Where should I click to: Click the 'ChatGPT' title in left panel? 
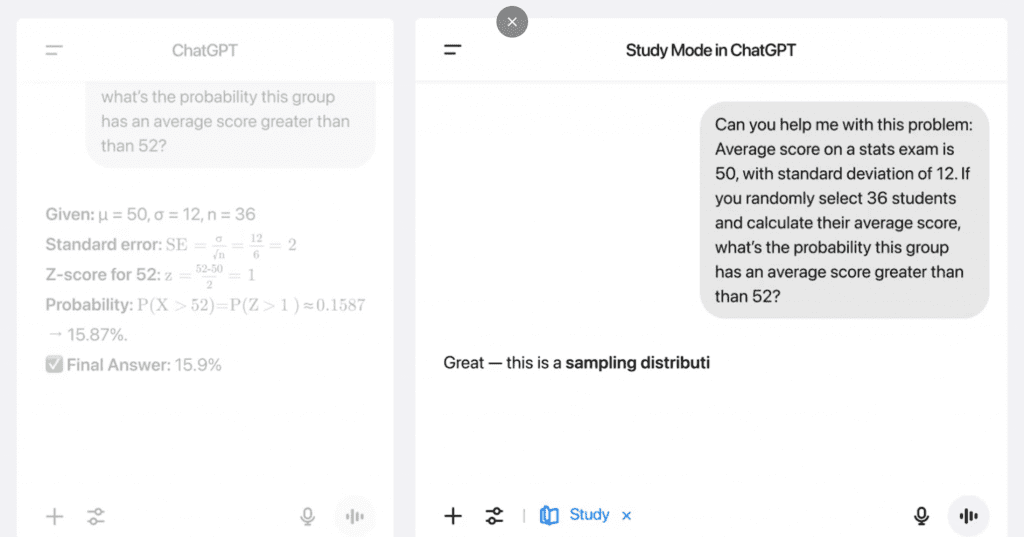click(204, 50)
